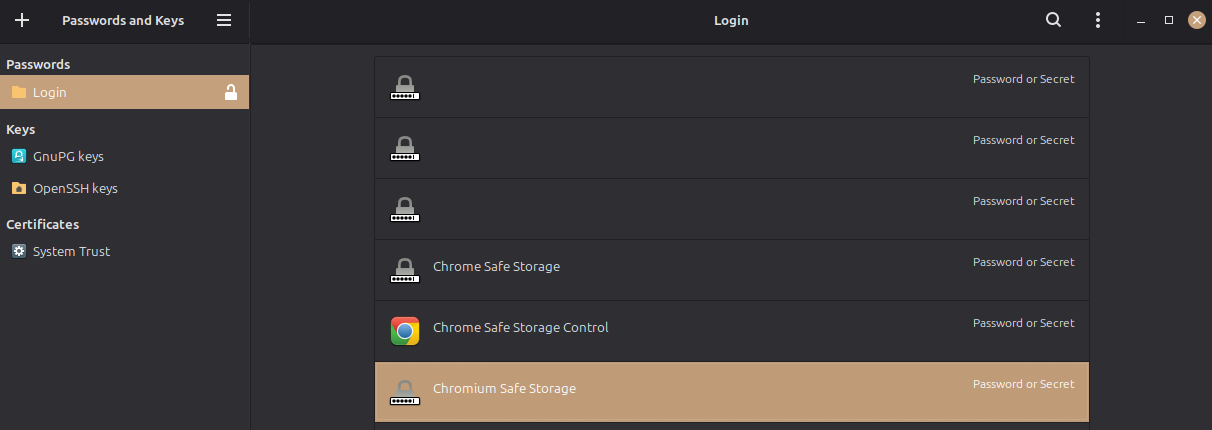Open search with the magnifier icon
The height and width of the screenshot is (430, 1212).
(1053, 20)
